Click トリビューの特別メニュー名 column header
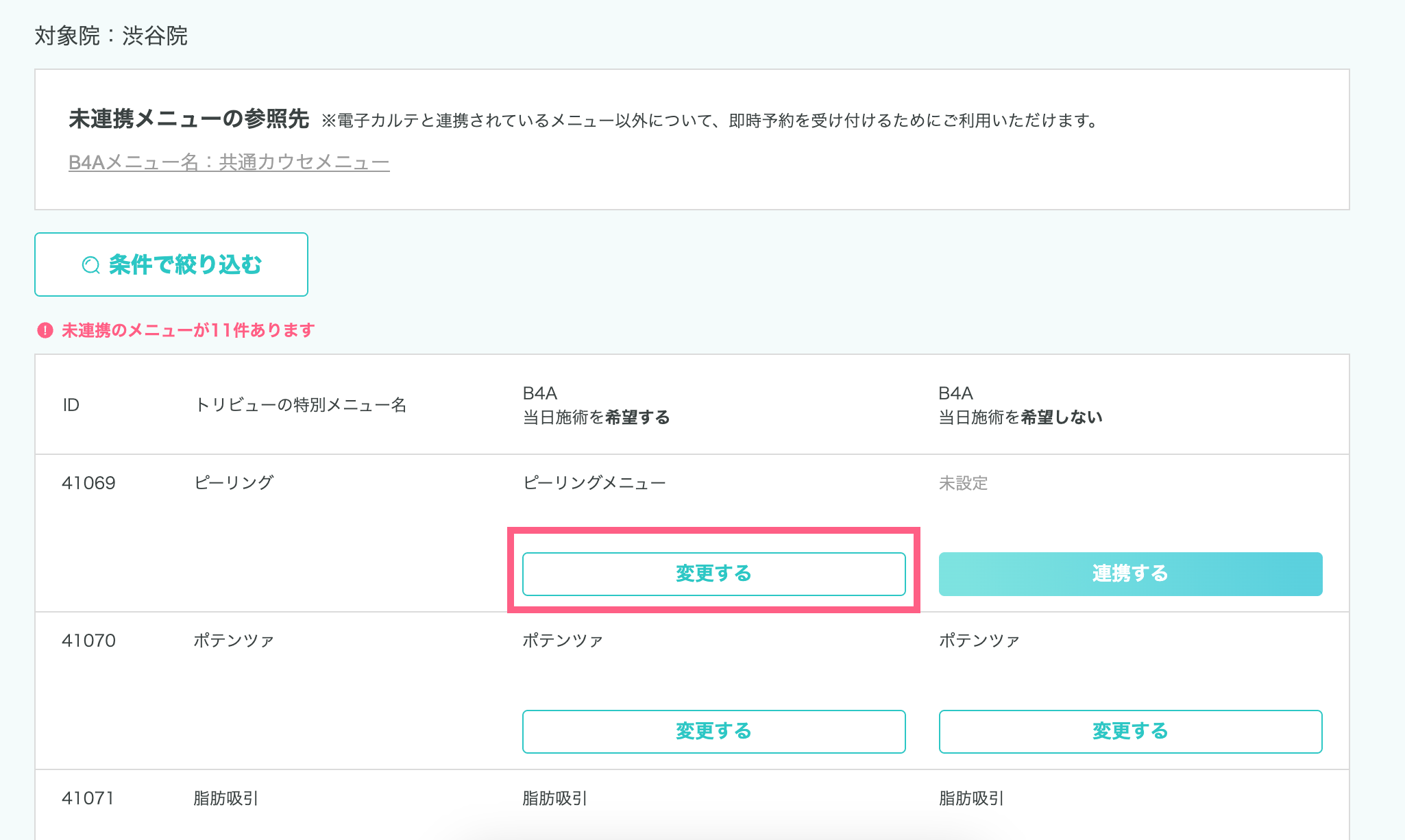 coord(300,405)
